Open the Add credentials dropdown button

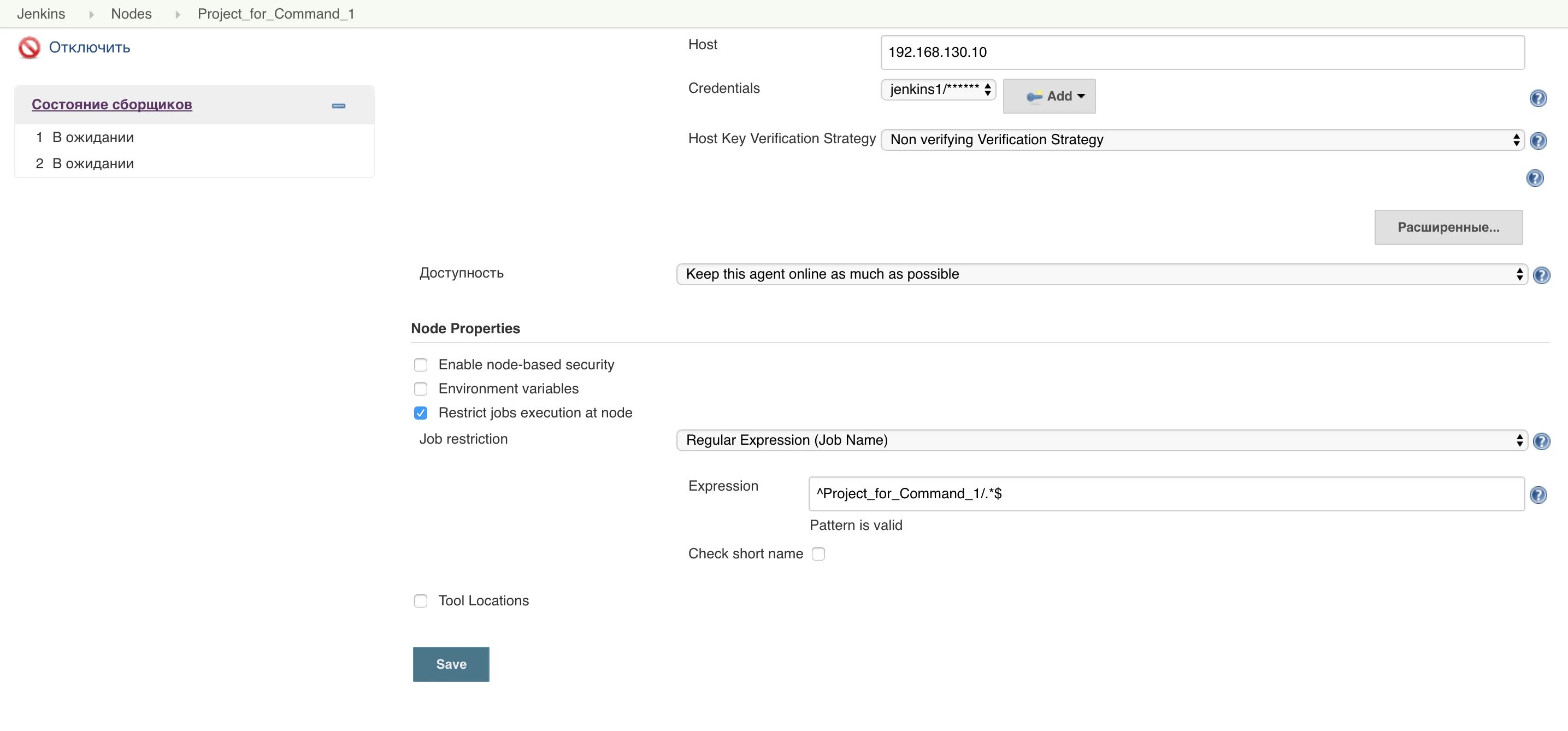coord(1049,96)
